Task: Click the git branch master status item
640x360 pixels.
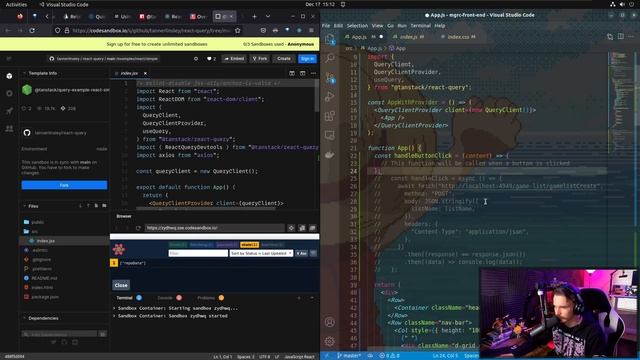Action: pos(349,356)
